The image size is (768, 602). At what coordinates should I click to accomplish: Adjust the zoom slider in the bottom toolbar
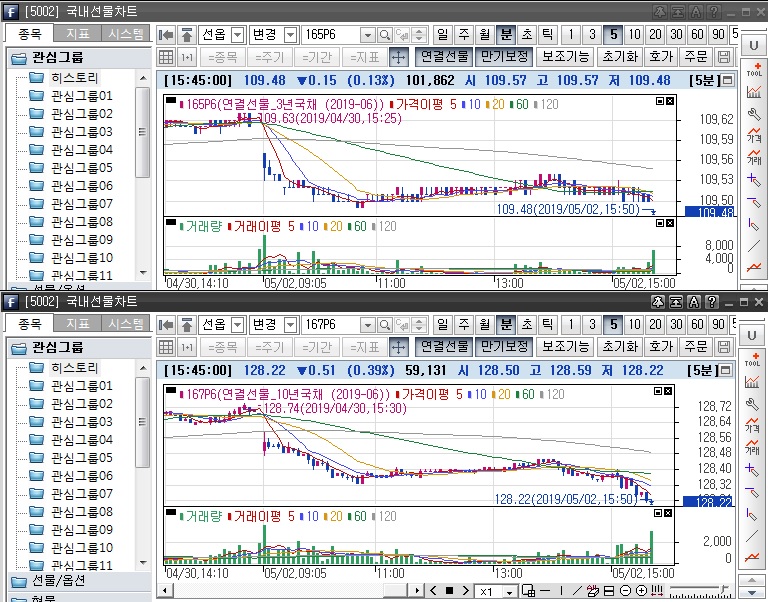tap(699, 591)
